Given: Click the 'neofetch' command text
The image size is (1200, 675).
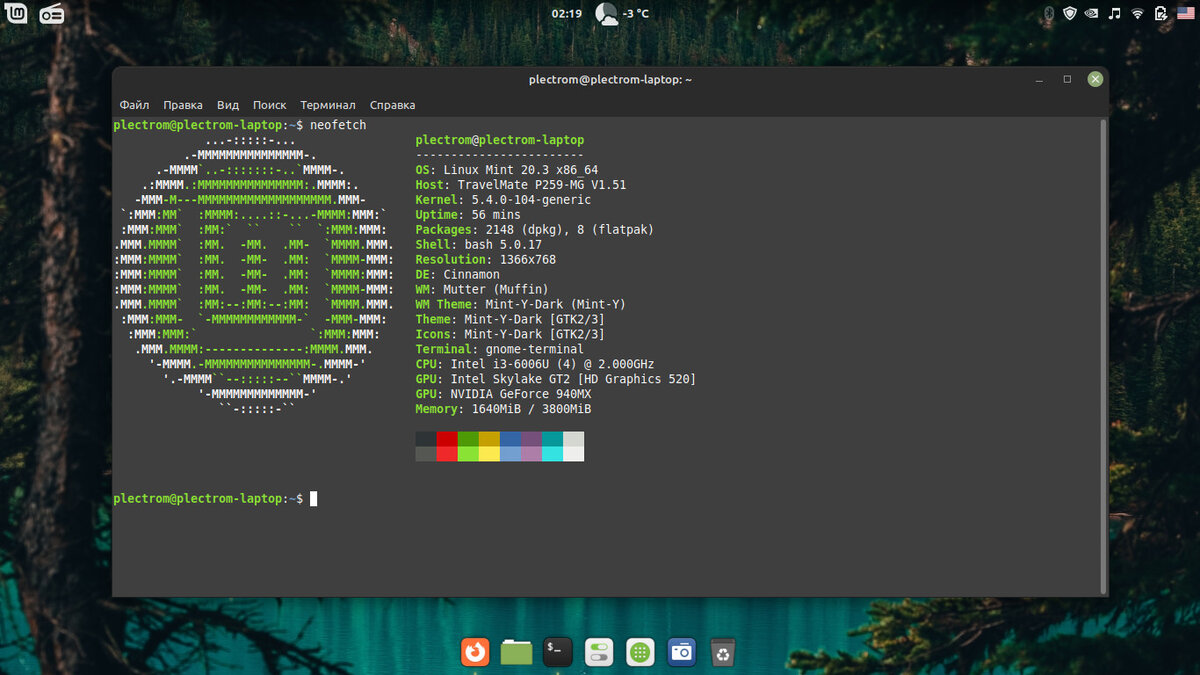Looking at the screenshot, I should [x=338, y=125].
